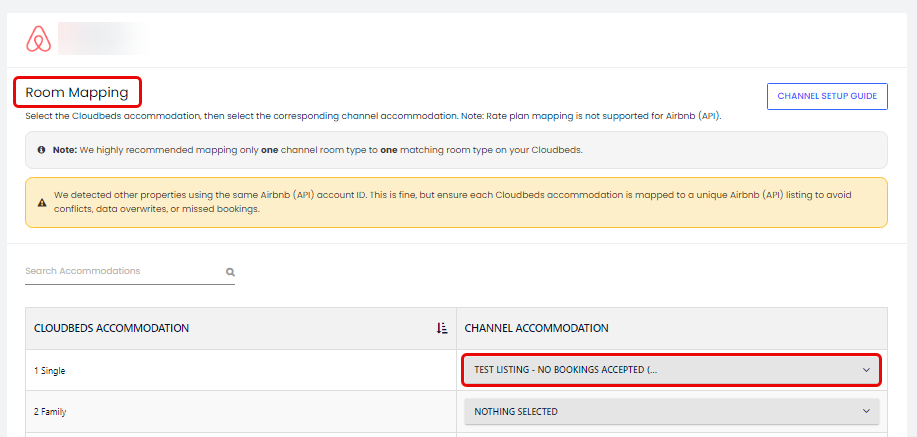Image resolution: width=917 pixels, height=437 pixels.
Task: Click the Airbnb logo icon
Action: coord(38,39)
